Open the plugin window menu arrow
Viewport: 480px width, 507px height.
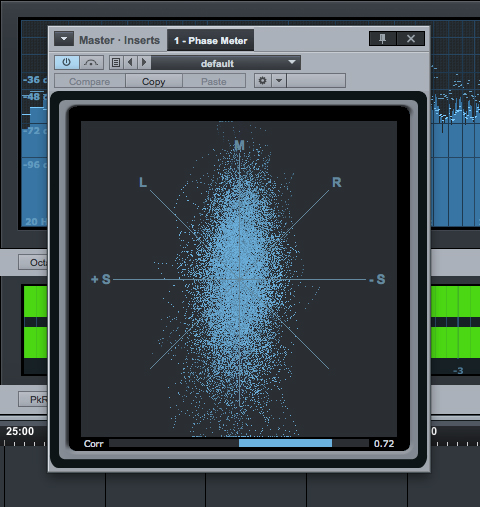coord(64,39)
